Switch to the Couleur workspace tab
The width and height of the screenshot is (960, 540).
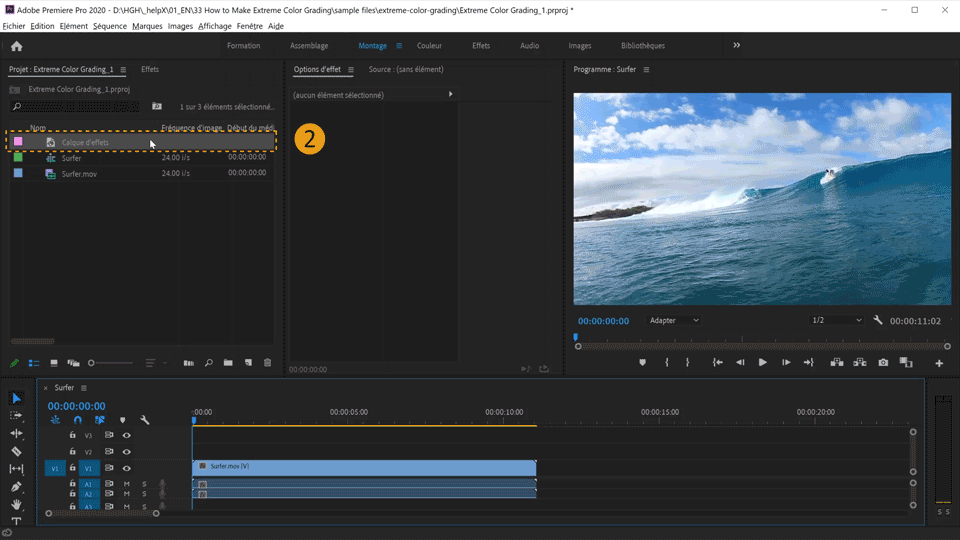429,46
